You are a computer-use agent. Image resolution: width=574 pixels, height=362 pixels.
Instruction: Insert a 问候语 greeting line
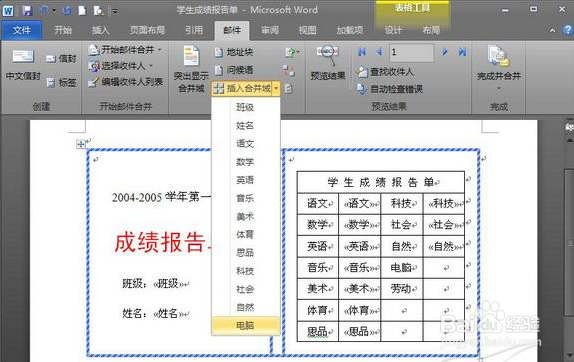(234, 70)
